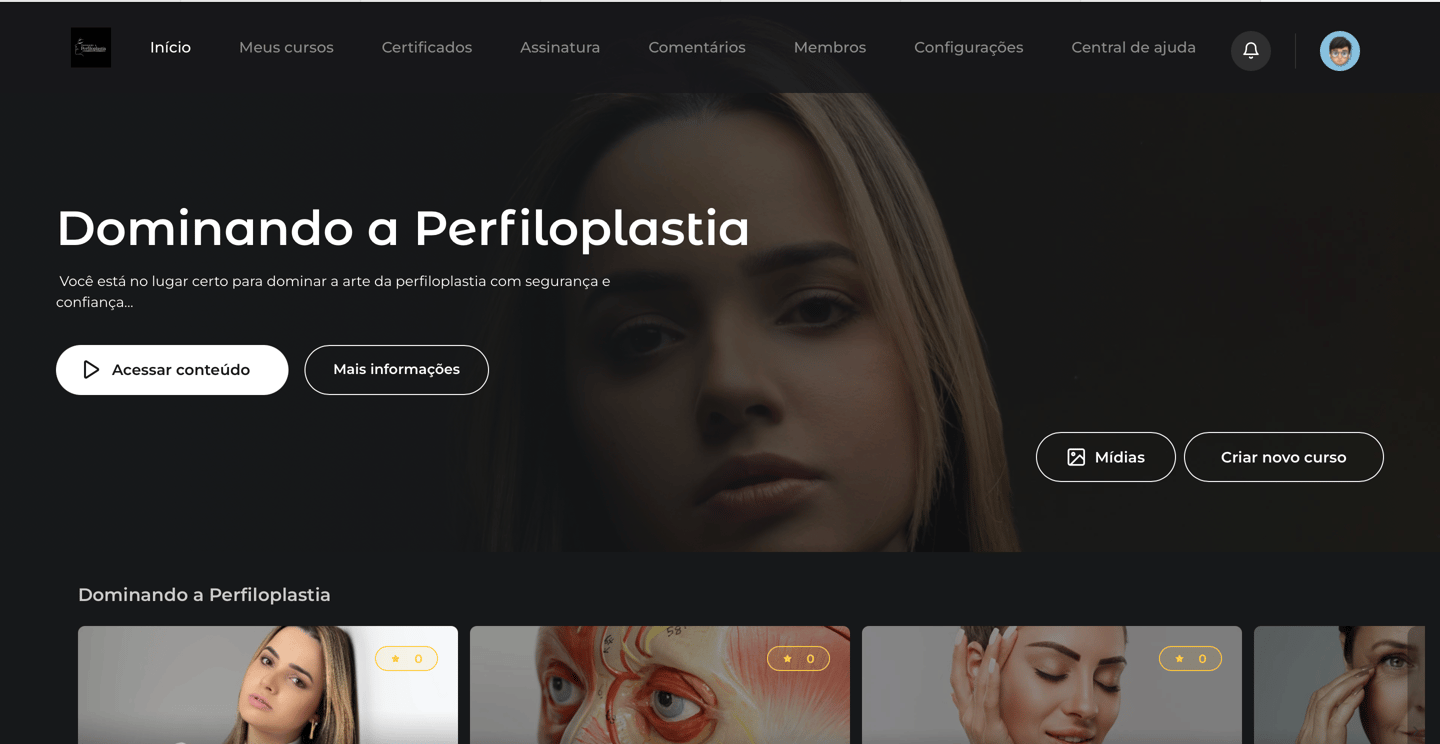The width and height of the screenshot is (1440, 744).
Task: Open Comentários section
Action: coord(697,47)
